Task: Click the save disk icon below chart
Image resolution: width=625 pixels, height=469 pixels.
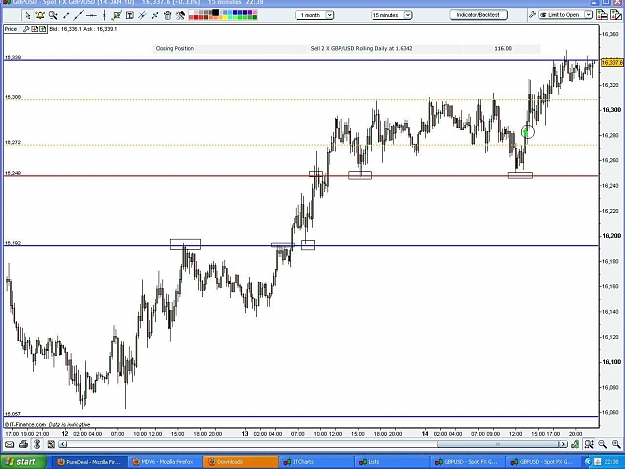Action: point(51,444)
